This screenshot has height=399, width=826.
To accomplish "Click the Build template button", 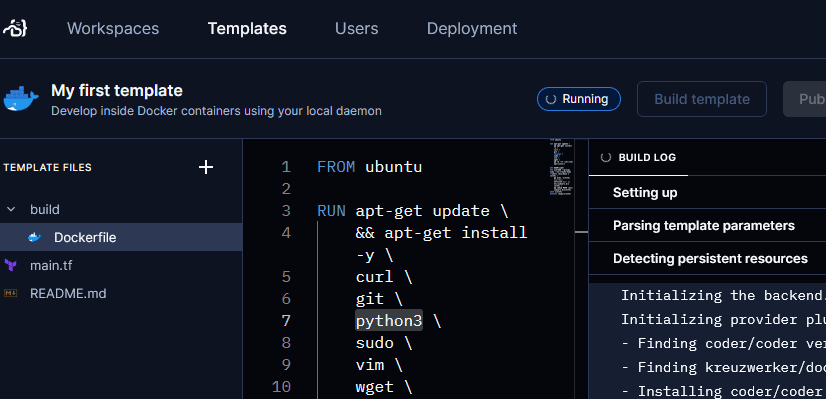I will [x=702, y=99].
